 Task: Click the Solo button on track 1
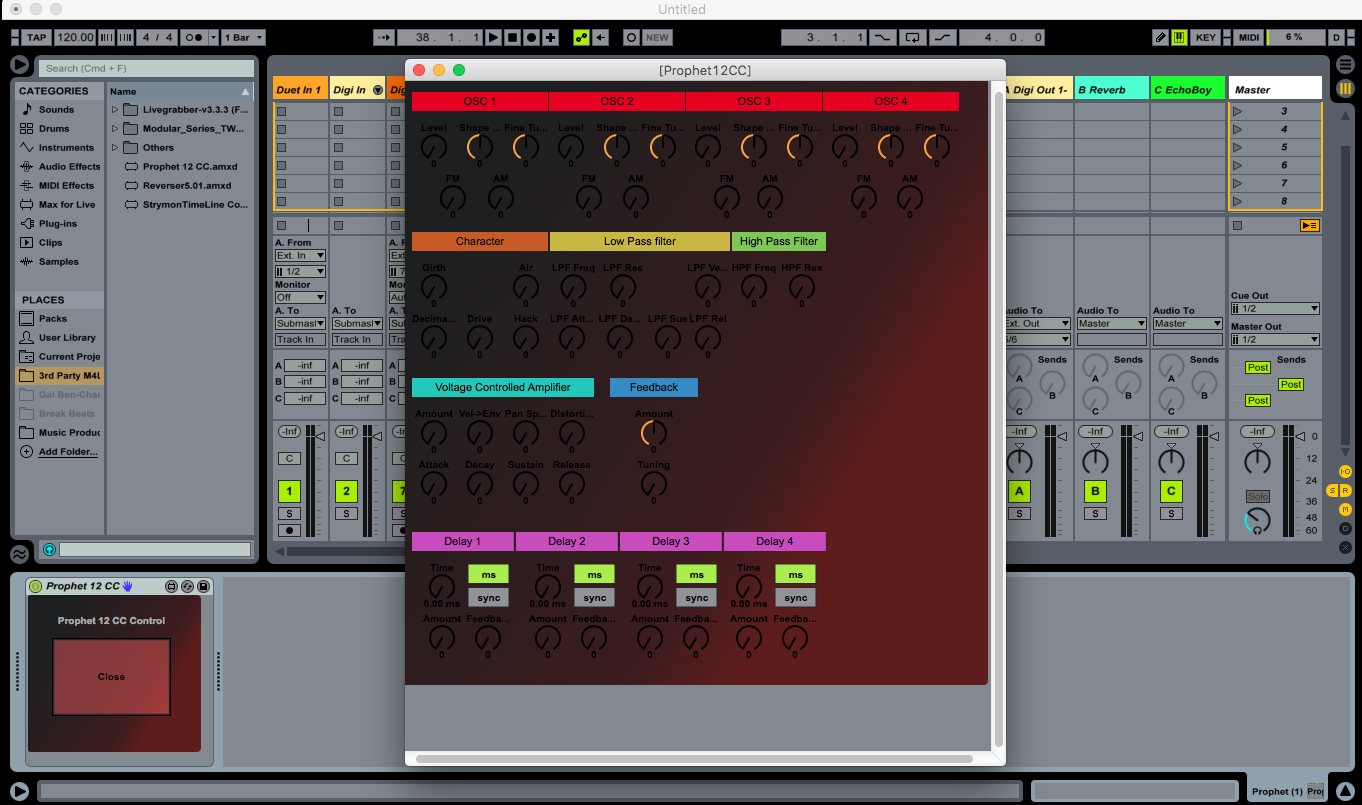pos(289,513)
